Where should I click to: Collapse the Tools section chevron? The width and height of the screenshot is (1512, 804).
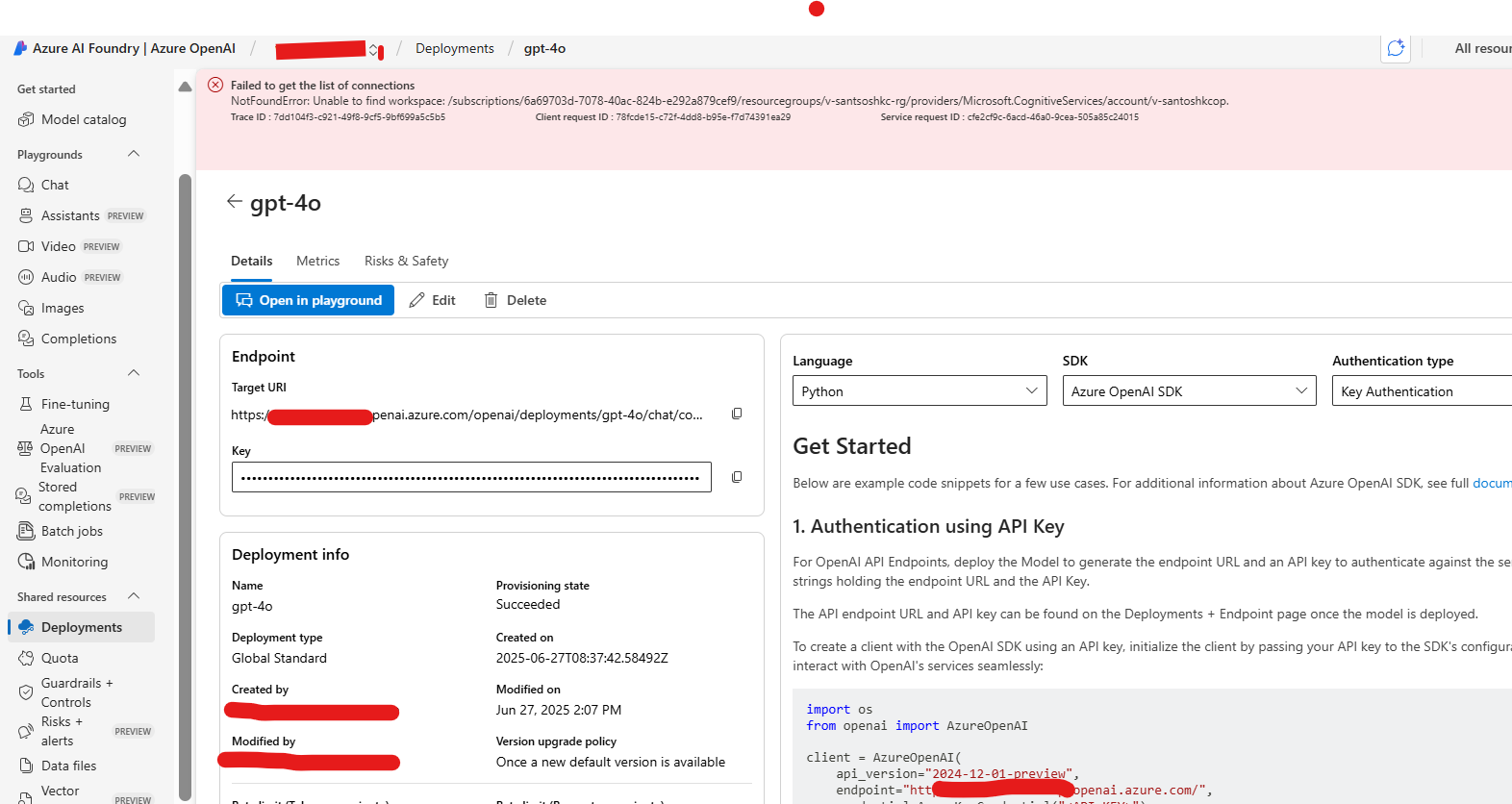coord(134,373)
